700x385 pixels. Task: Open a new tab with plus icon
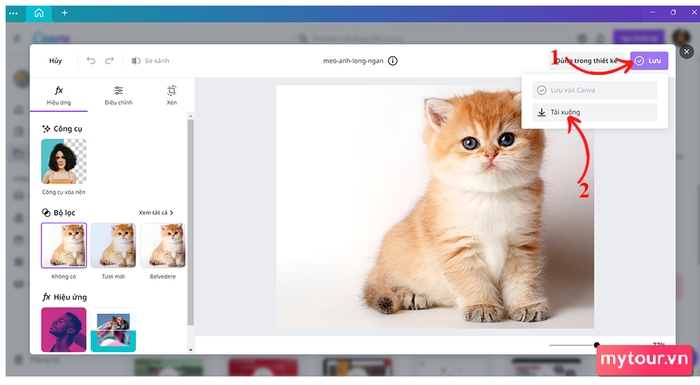pos(64,13)
